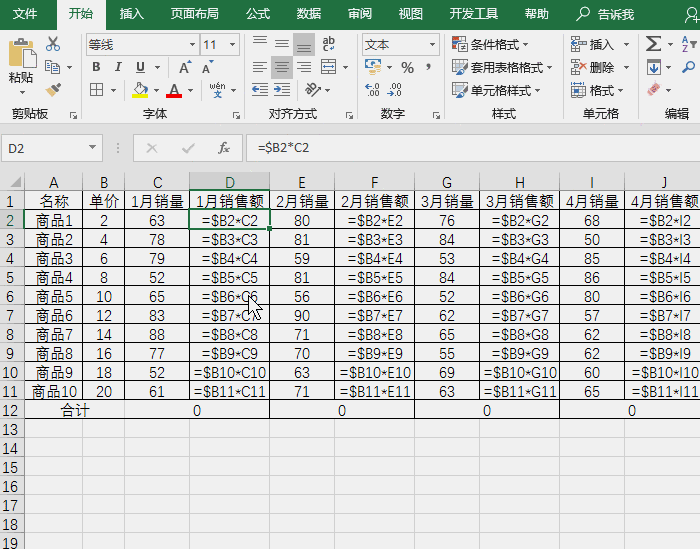700x549 pixels.
Task: Open the Name Box dropdown arrow
Action: [92, 147]
